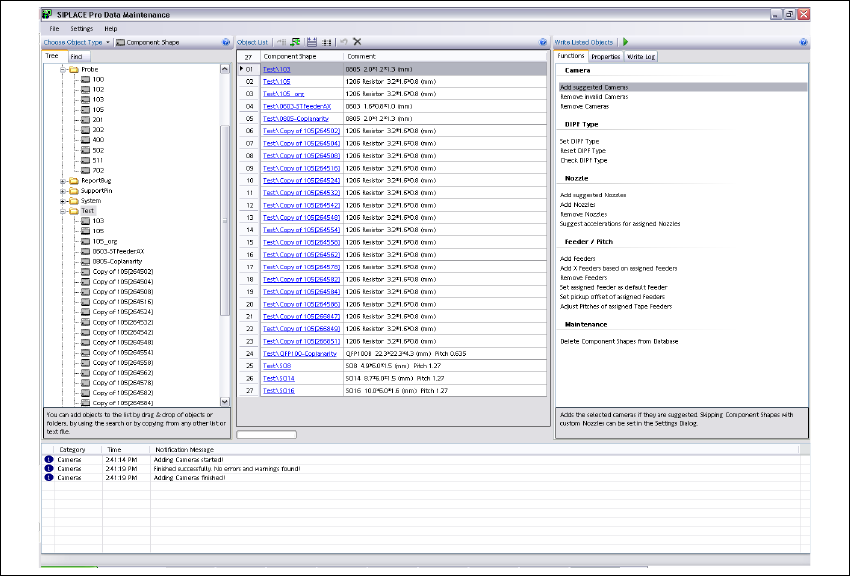
Task: Select component shape 502 icon under Probe folder
Action: point(85,150)
